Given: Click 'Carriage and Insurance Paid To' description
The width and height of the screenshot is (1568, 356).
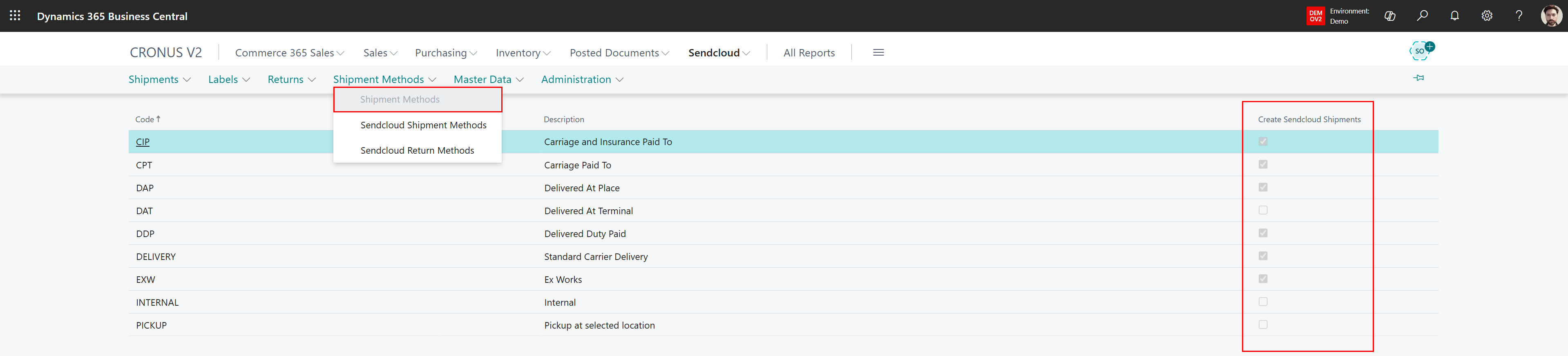Looking at the screenshot, I should (x=608, y=142).
